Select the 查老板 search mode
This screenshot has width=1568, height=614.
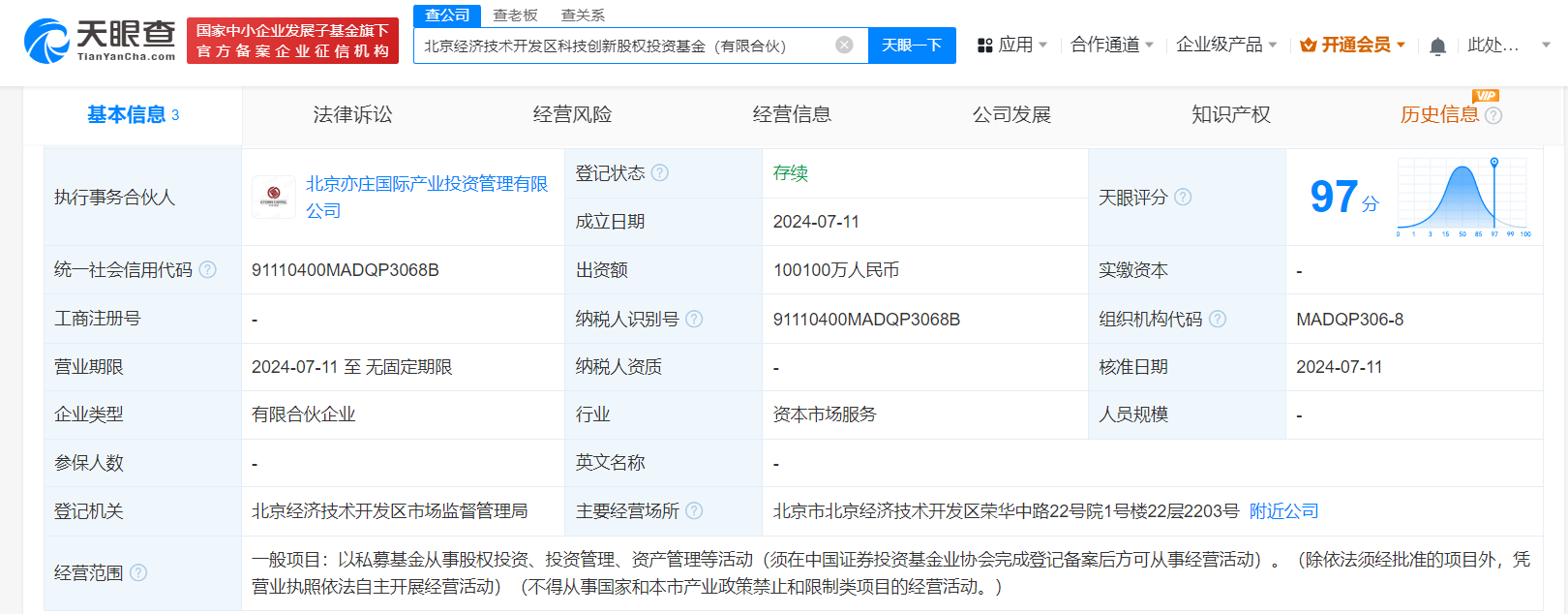click(x=515, y=15)
